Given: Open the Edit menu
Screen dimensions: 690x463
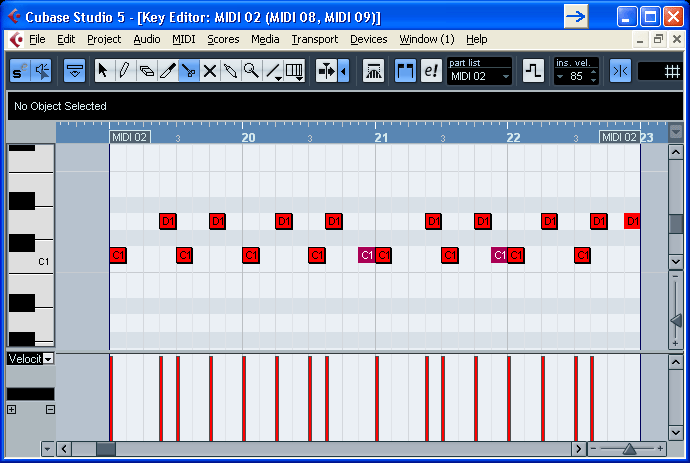Looking at the screenshot, I should coord(66,39).
